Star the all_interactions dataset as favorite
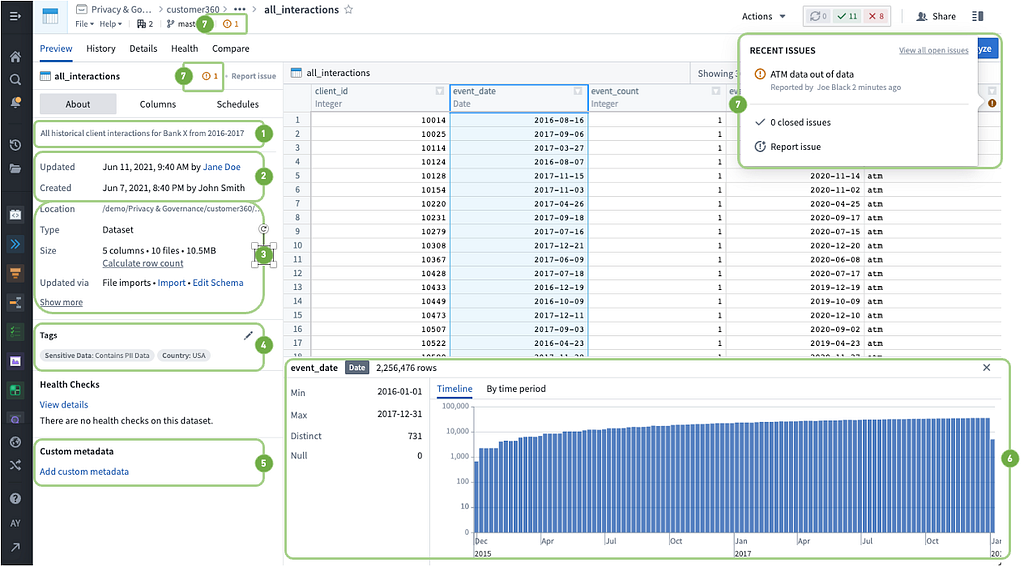1024x567 pixels. [348, 9]
